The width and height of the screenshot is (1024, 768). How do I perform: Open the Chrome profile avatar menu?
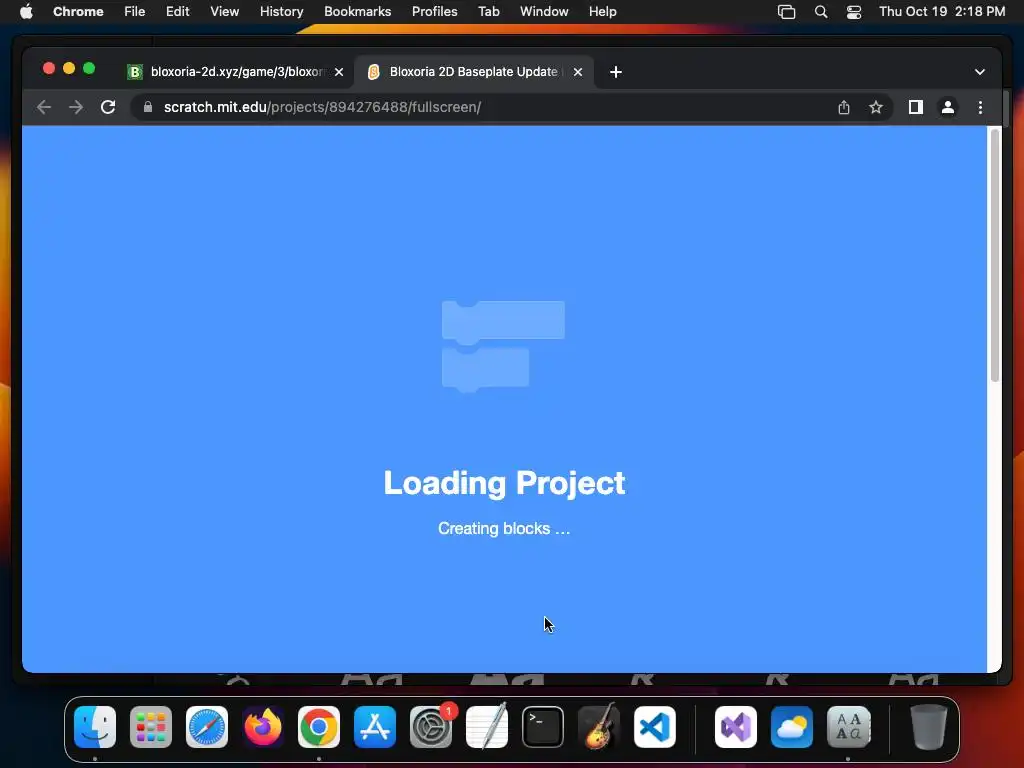[x=948, y=107]
